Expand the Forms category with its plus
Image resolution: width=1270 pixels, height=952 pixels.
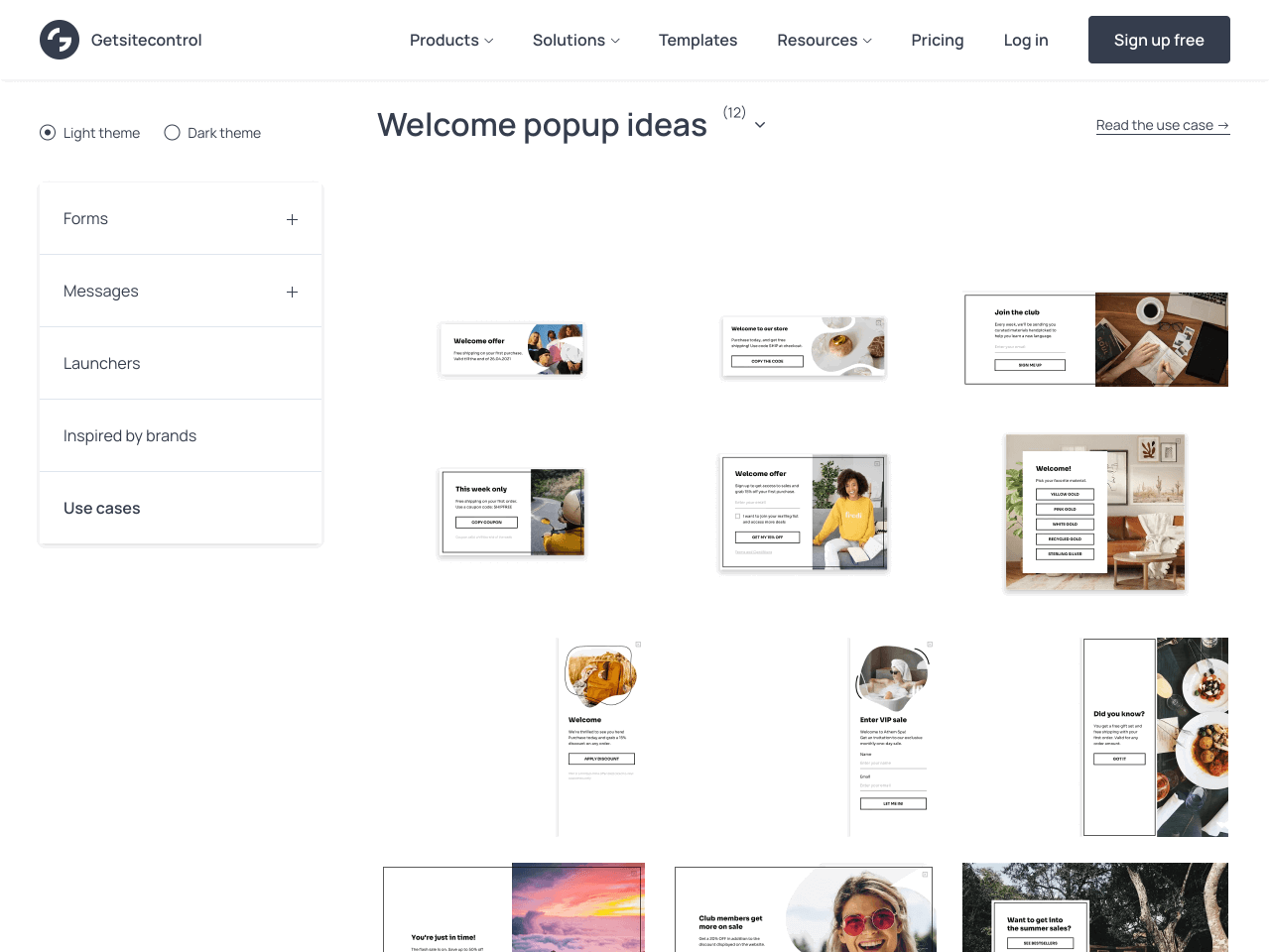click(292, 219)
